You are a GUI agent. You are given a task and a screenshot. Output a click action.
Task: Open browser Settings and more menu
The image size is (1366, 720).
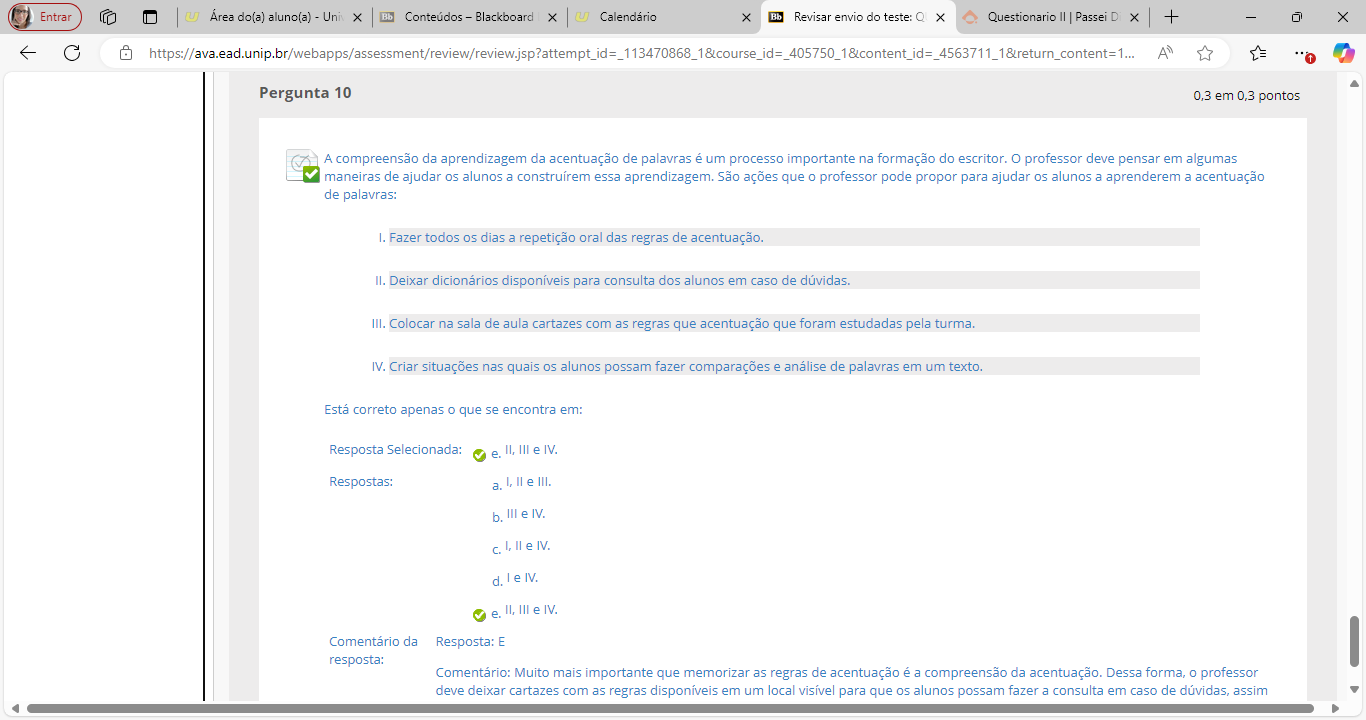click(1302, 53)
